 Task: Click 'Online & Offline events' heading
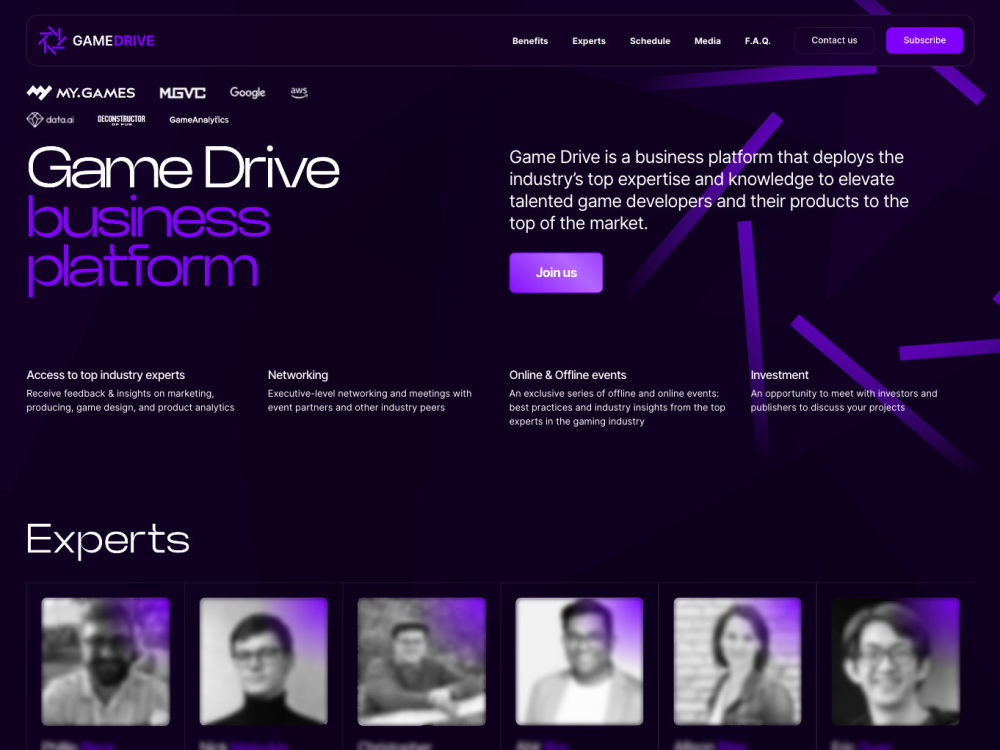tap(568, 375)
